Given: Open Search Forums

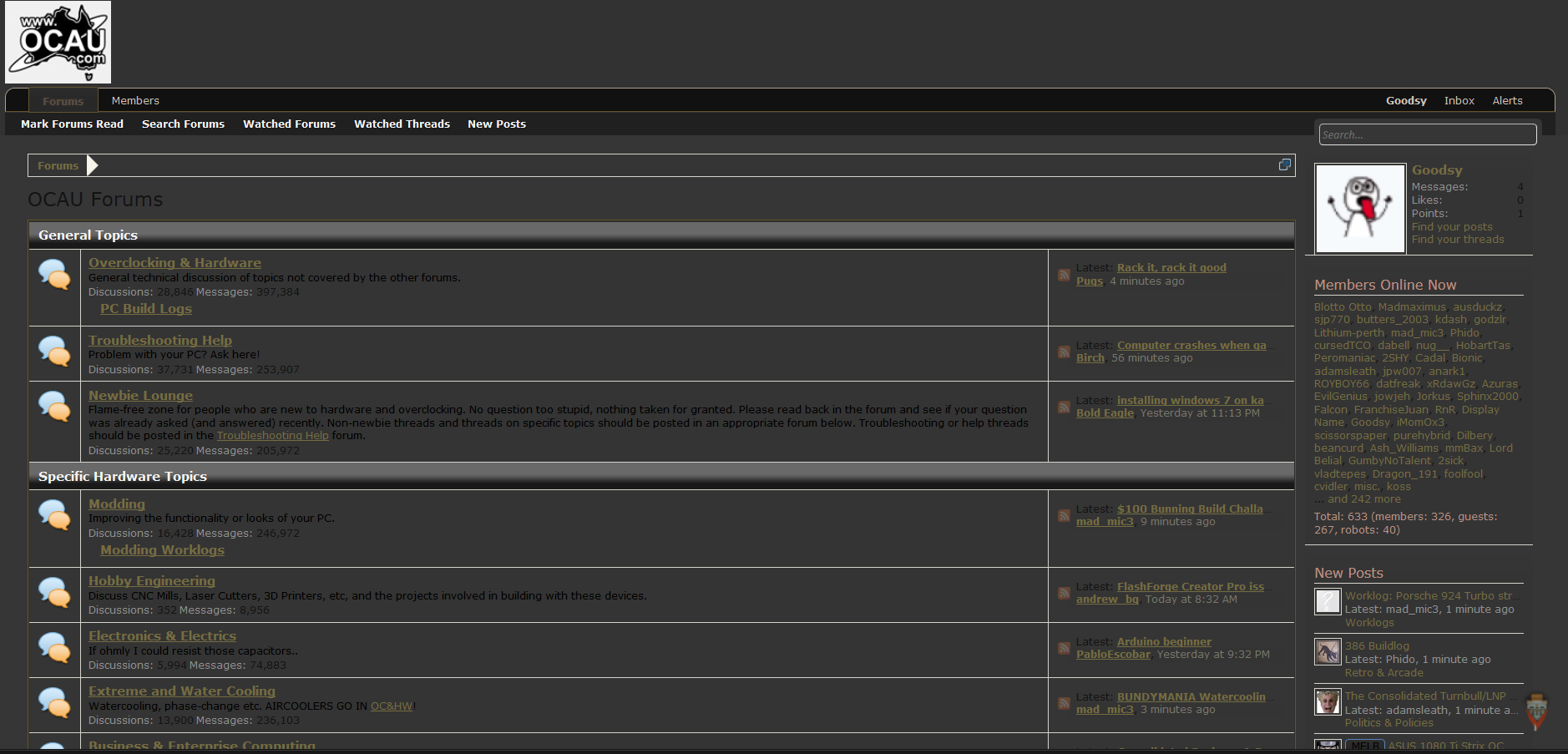Looking at the screenshot, I should coord(183,124).
